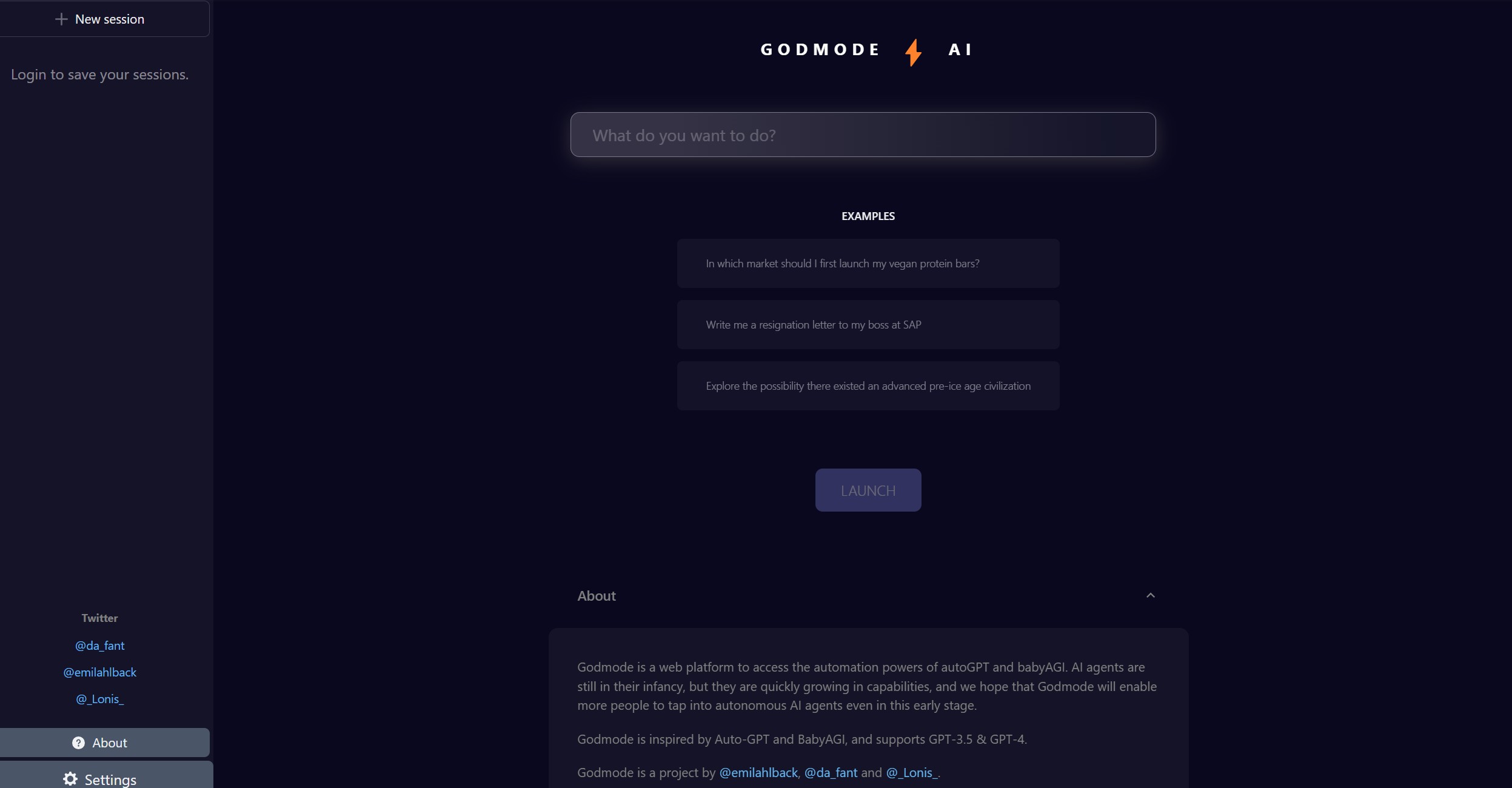Click the About section question mark icon

pos(78,742)
